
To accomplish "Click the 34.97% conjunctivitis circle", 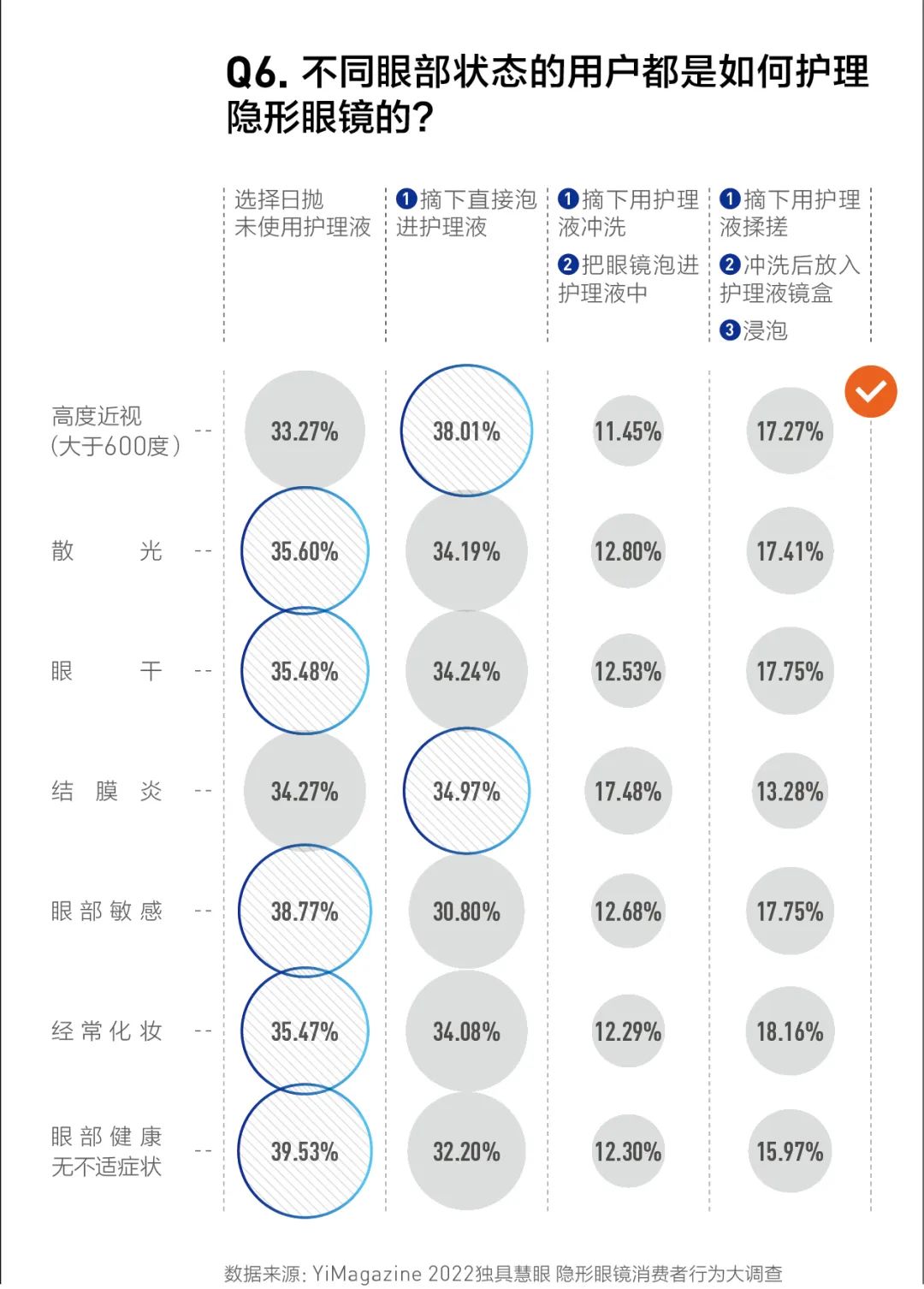I will pos(466,791).
